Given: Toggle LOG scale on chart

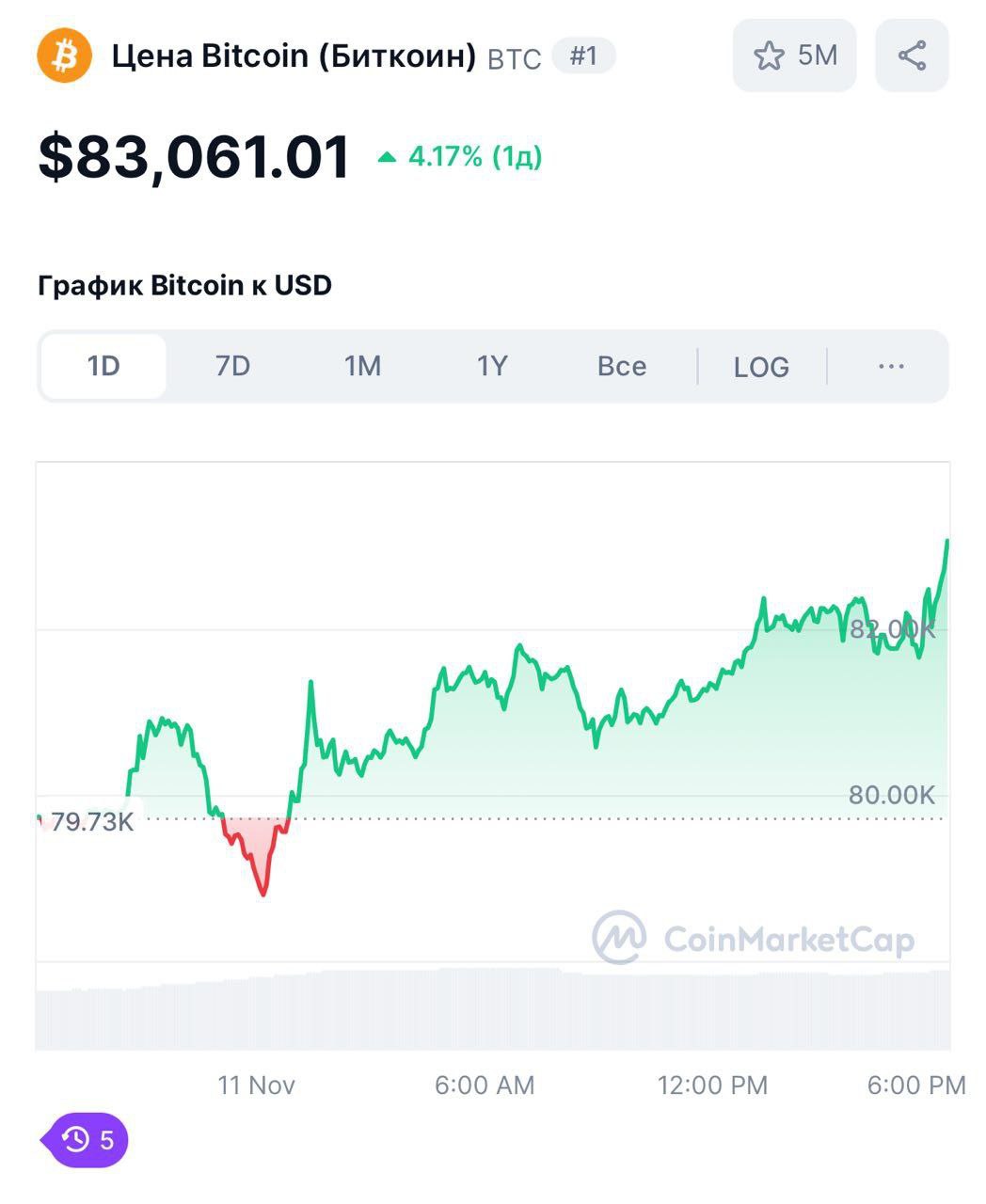Looking at the screenshot, I should point(761,367).
